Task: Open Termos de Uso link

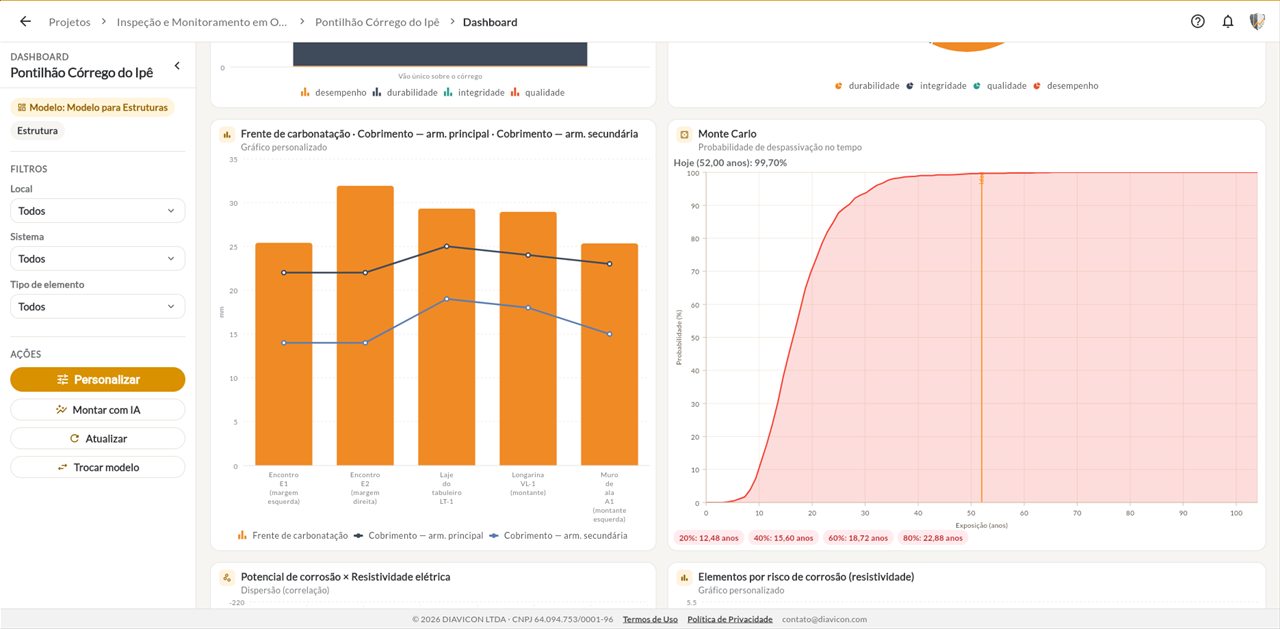Action: (x=650, y=619)
